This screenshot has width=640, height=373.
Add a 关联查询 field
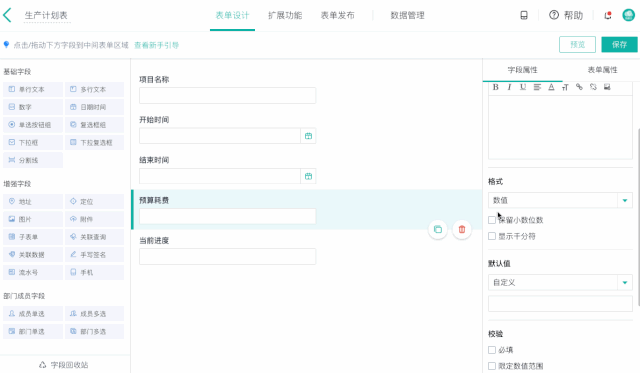coord(94,237)
